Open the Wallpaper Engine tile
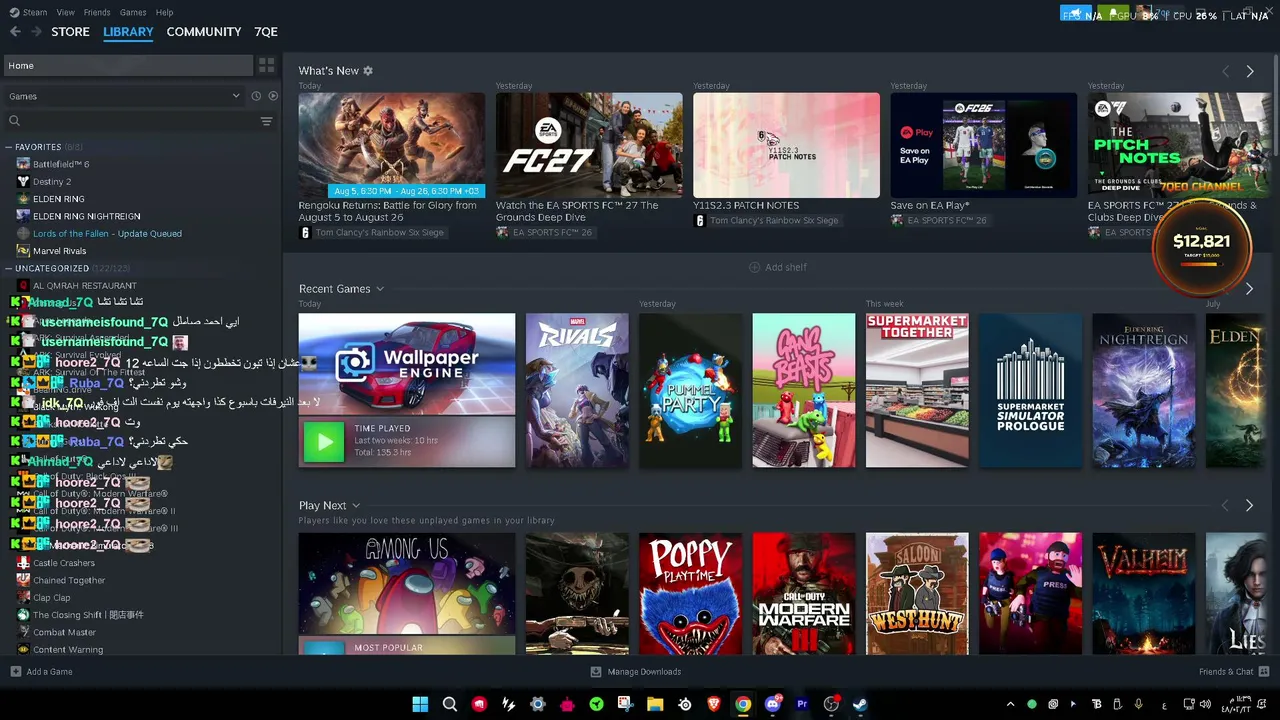The height and width of the screenshot is (720, 1280). tap(407, 390)
